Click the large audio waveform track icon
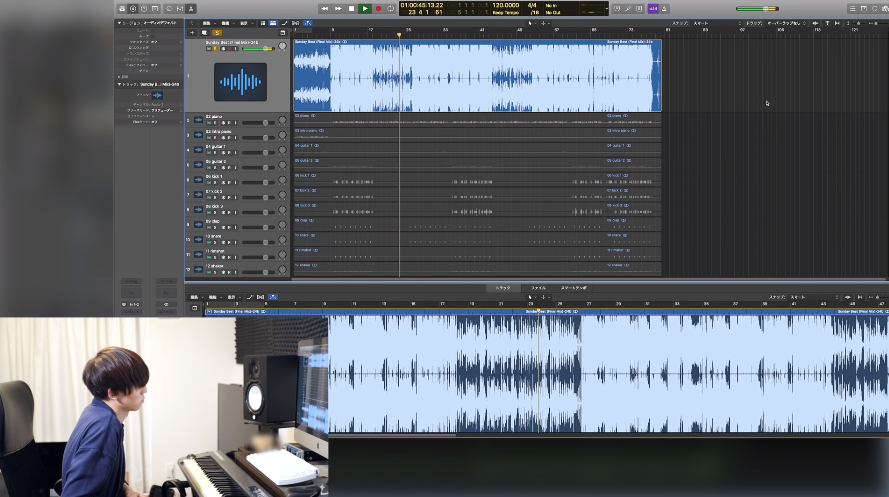Image resolution: width=889 pixels, height=497 pixels. 240,81
